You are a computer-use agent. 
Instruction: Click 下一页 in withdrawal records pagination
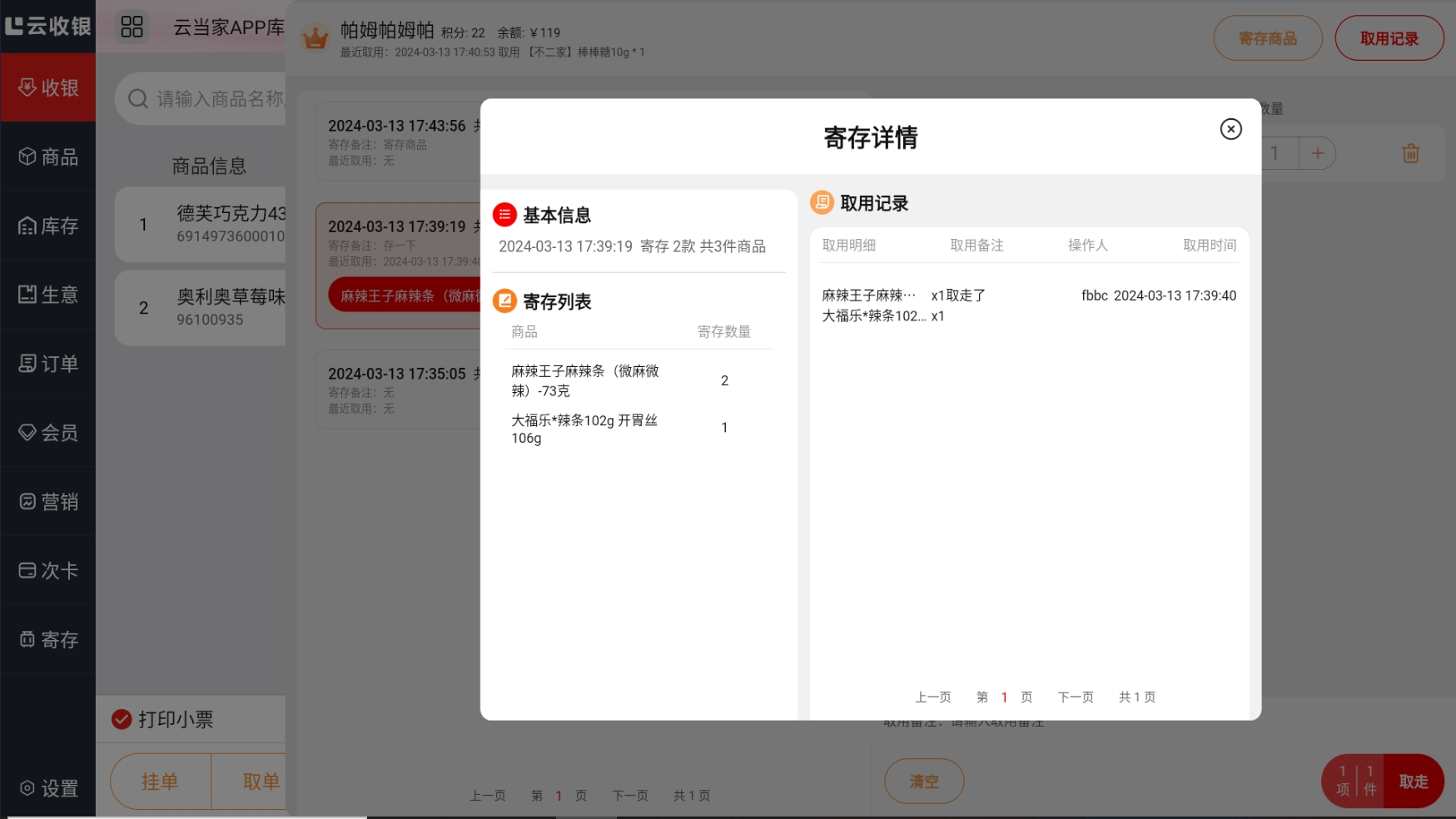pos(1076,697)
